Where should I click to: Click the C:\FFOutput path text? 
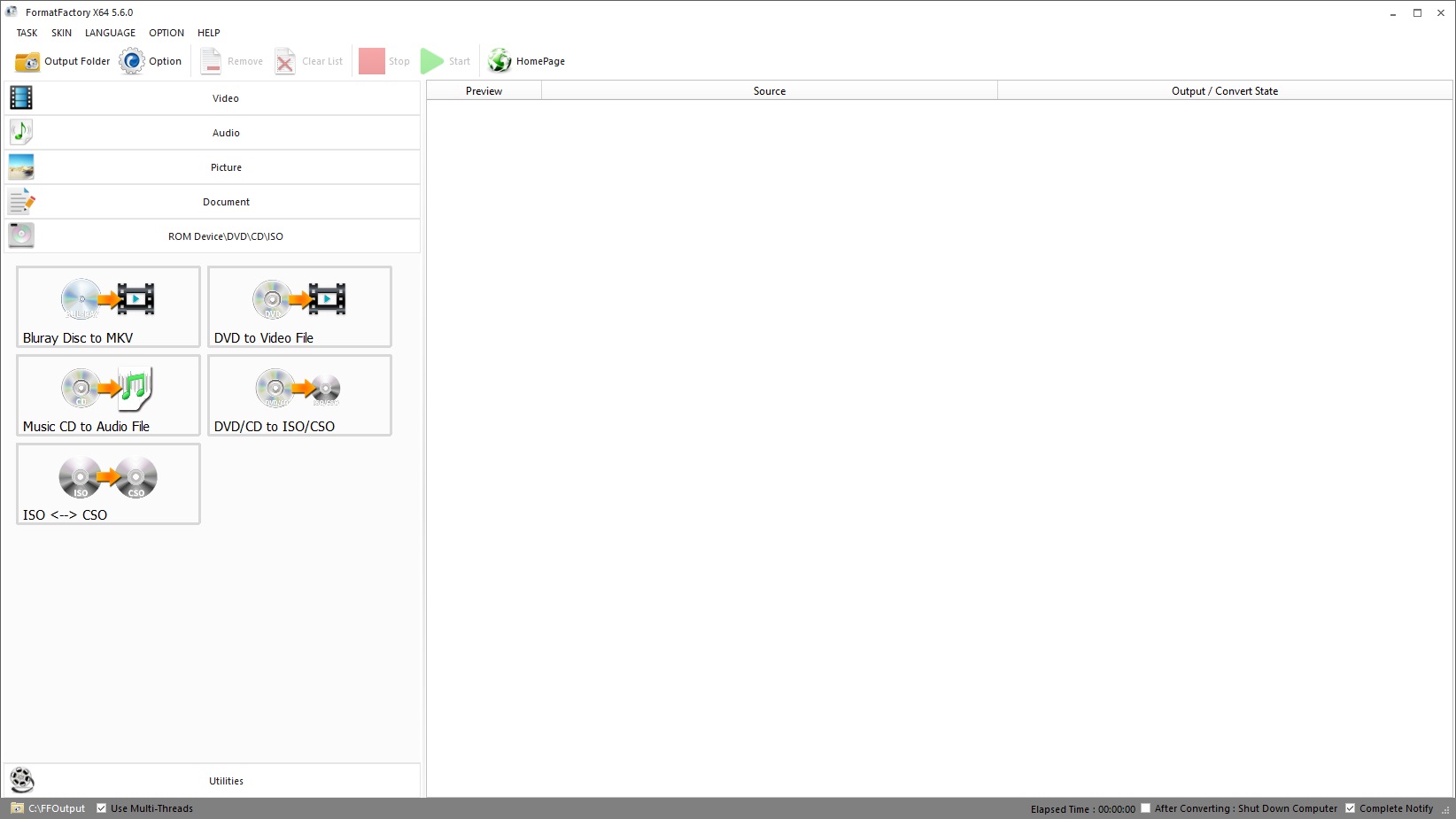[x=57, y=808]
